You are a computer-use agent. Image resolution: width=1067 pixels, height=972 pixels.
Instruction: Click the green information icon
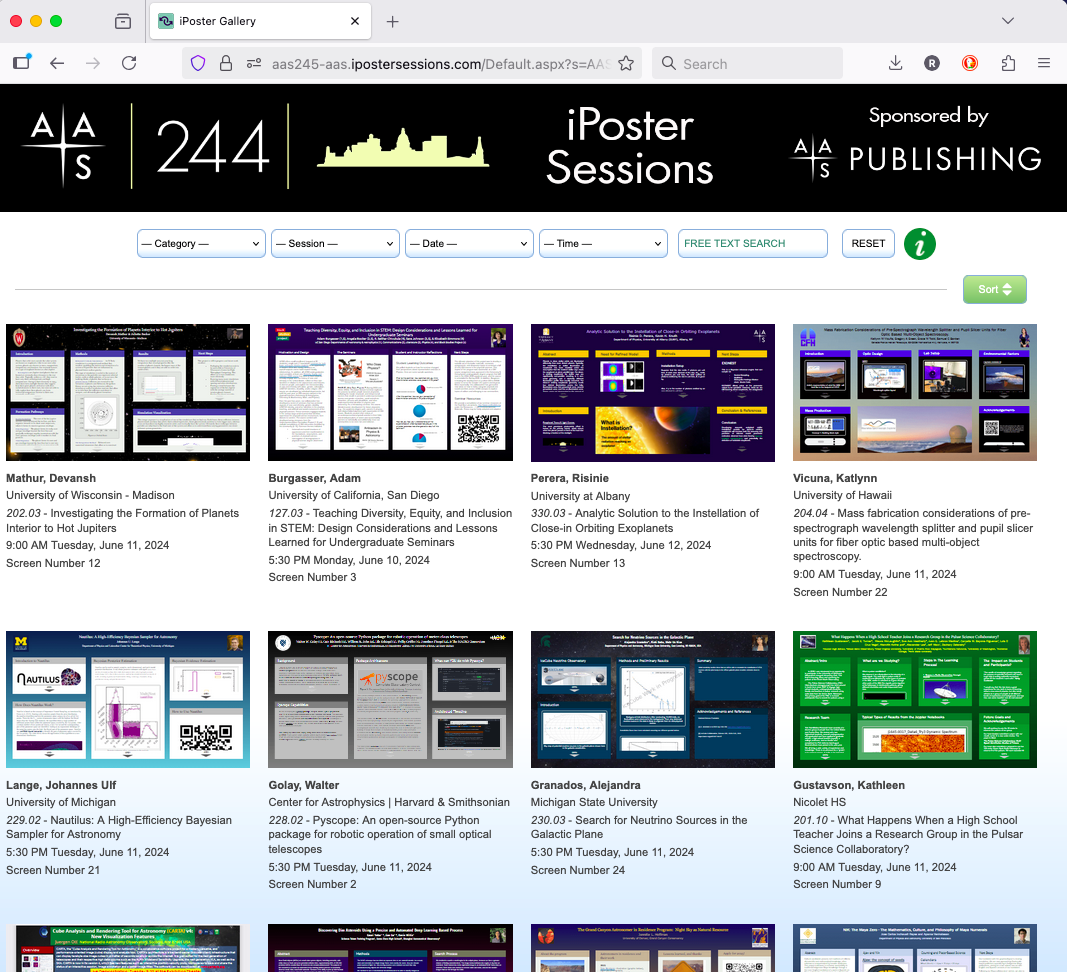tap(919, 244)
